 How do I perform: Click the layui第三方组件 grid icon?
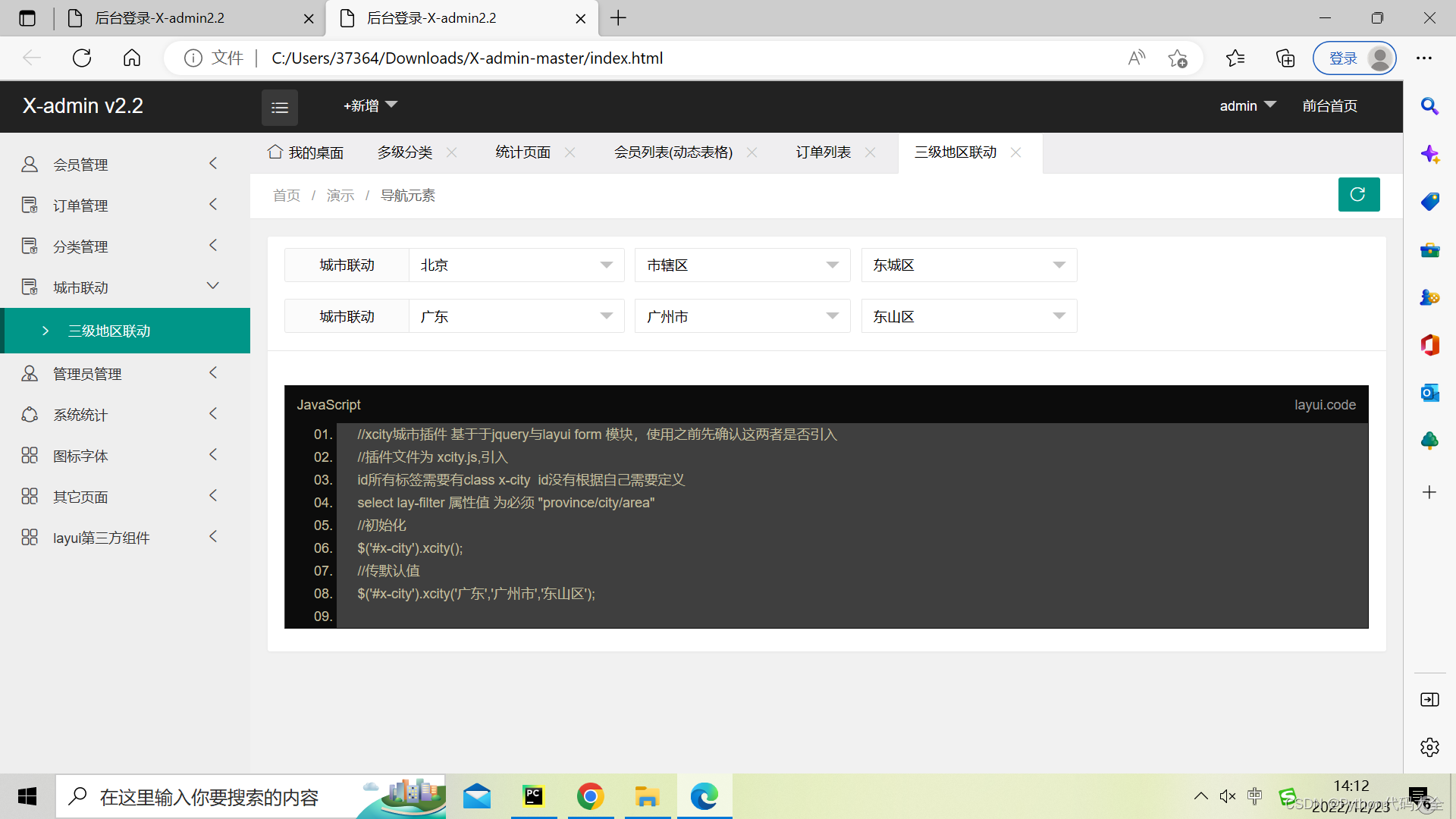pos(30,537)
